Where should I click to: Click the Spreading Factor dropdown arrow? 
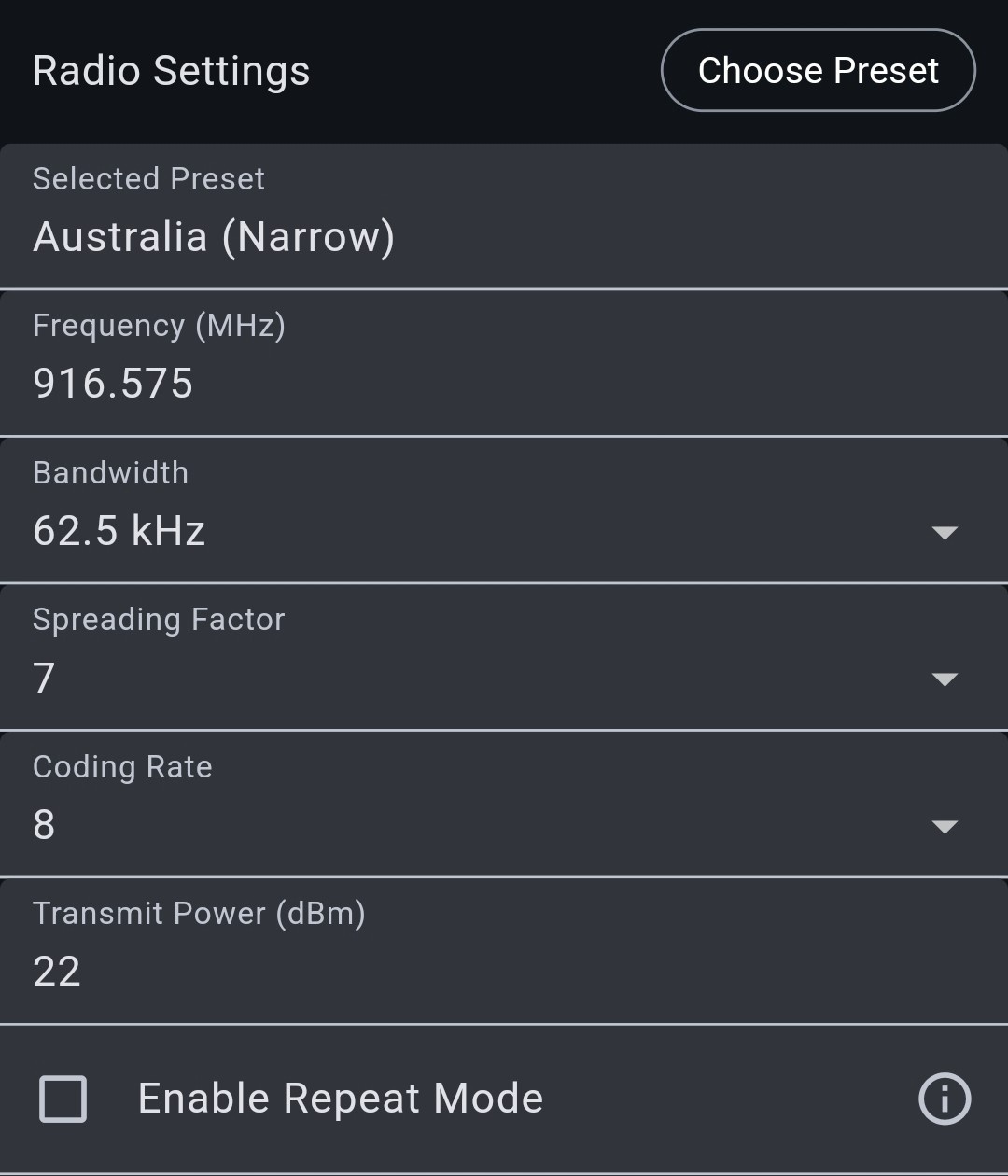(x=945, y=679)
